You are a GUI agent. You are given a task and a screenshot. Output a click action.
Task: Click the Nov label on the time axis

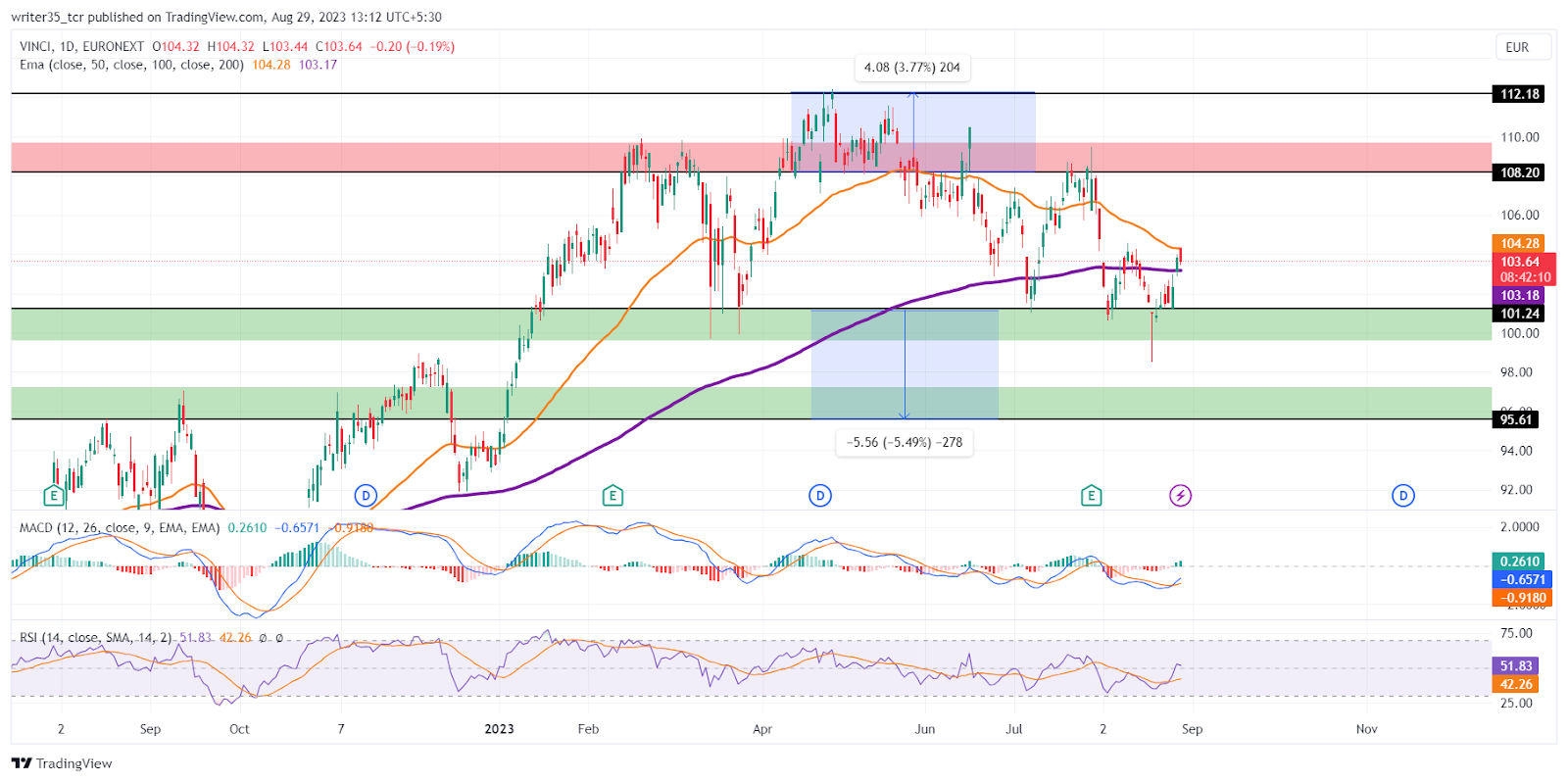[x=1366, y=729]
